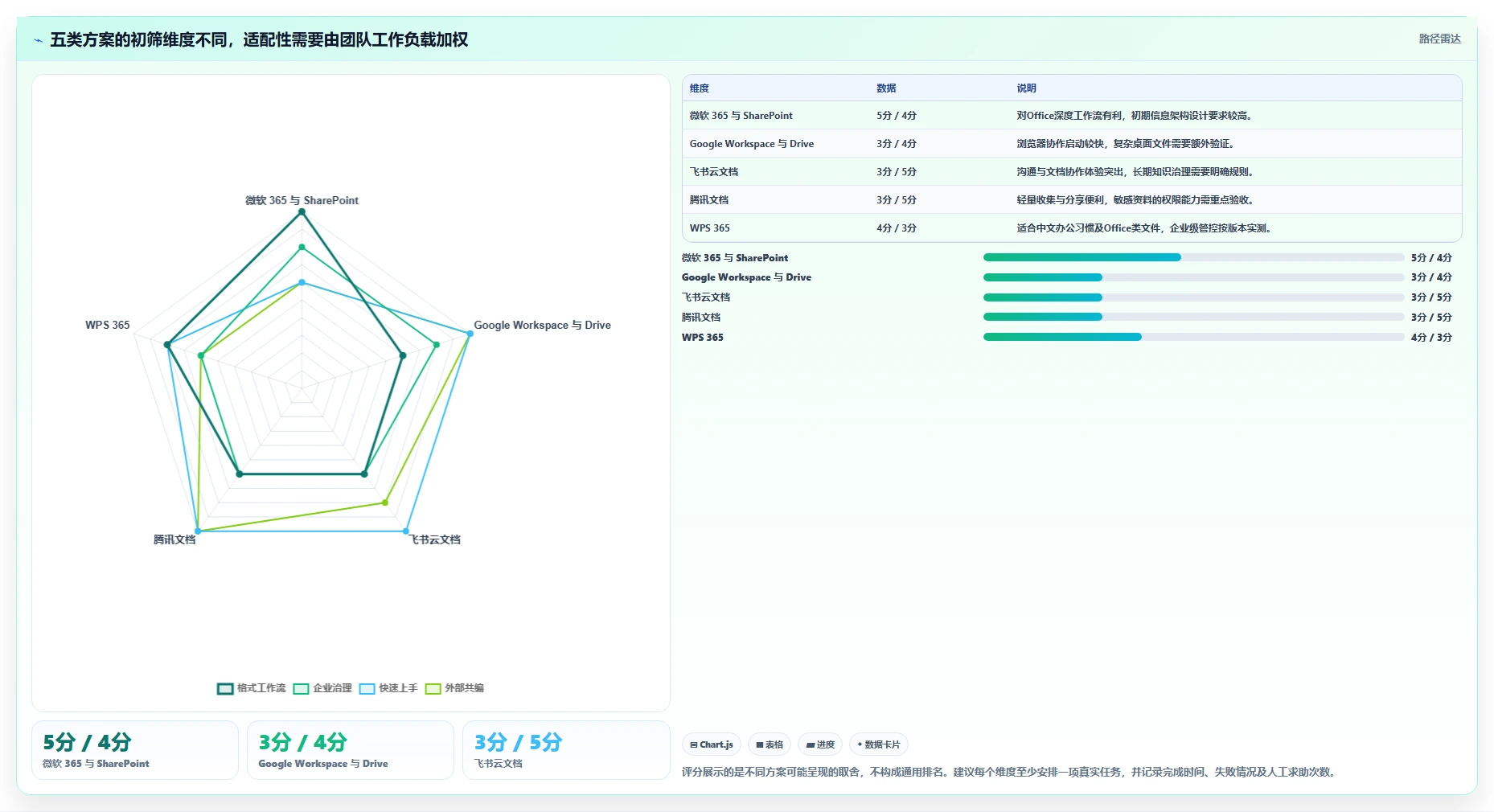Click the WPS 365 progress bar

[x=1193, y=337]
